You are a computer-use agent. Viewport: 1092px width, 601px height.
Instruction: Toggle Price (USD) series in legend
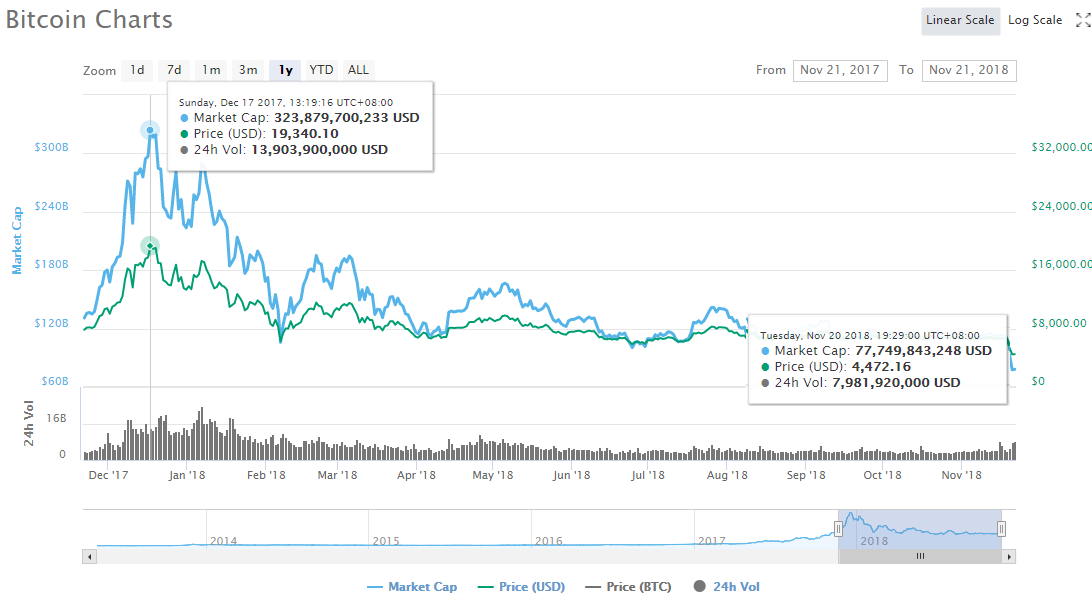point(521,587)
